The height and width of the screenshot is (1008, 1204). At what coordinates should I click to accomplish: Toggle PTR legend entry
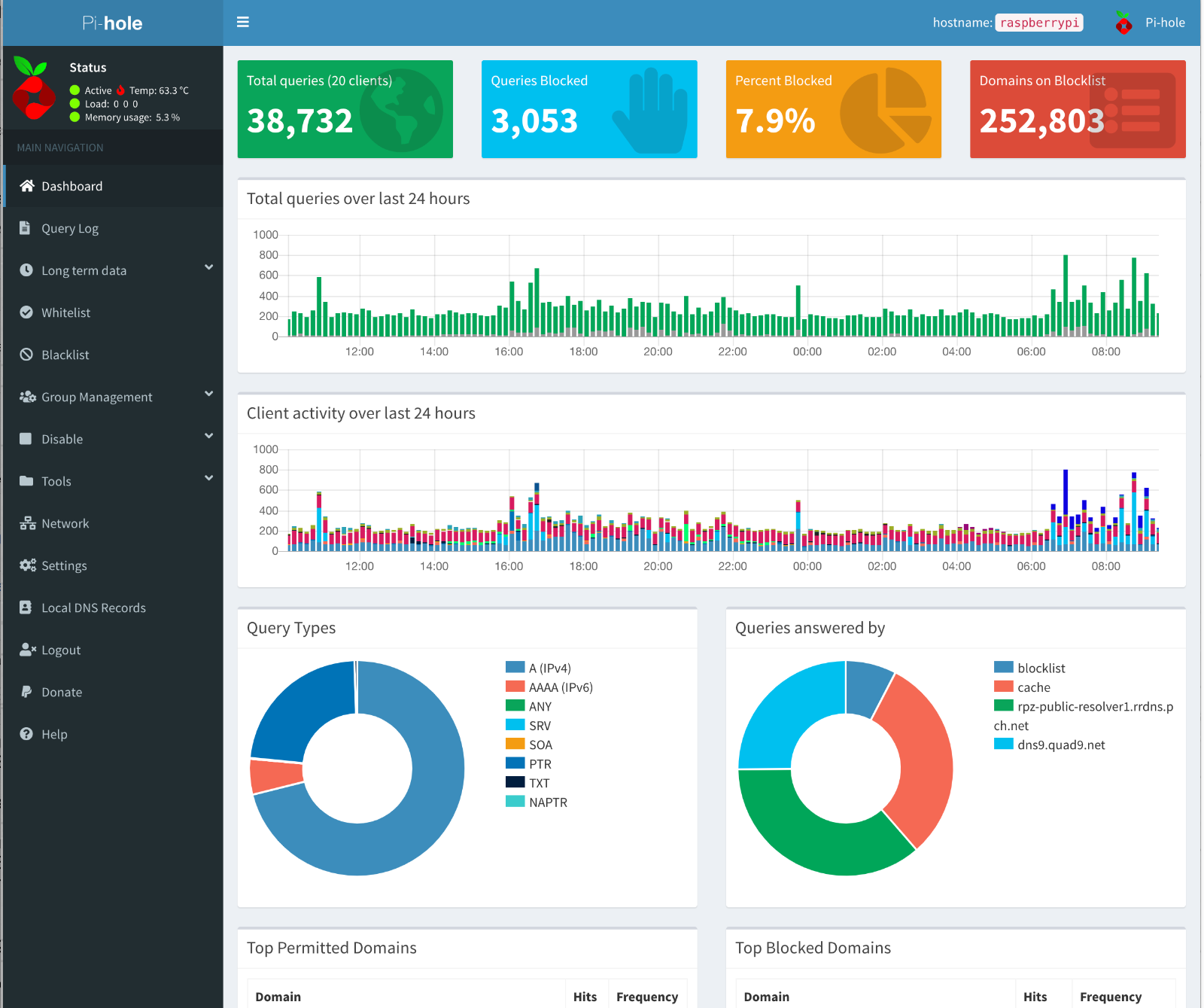(x=528, y=764)
